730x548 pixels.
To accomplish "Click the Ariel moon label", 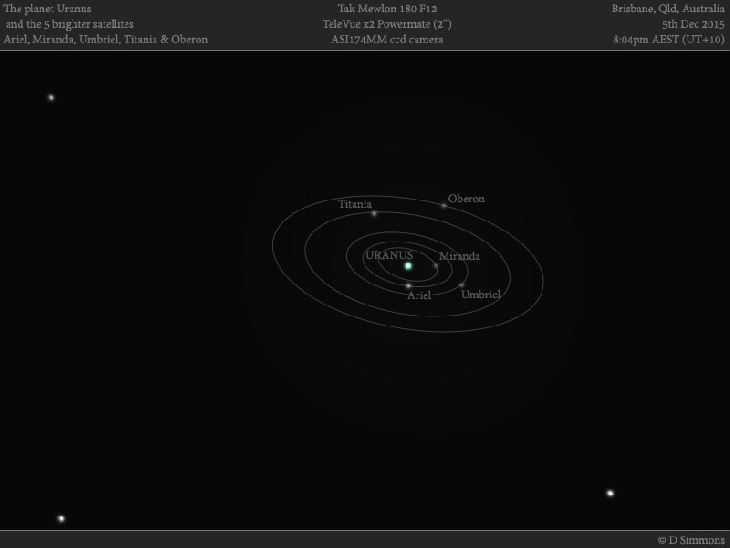I will coord(419,296).
